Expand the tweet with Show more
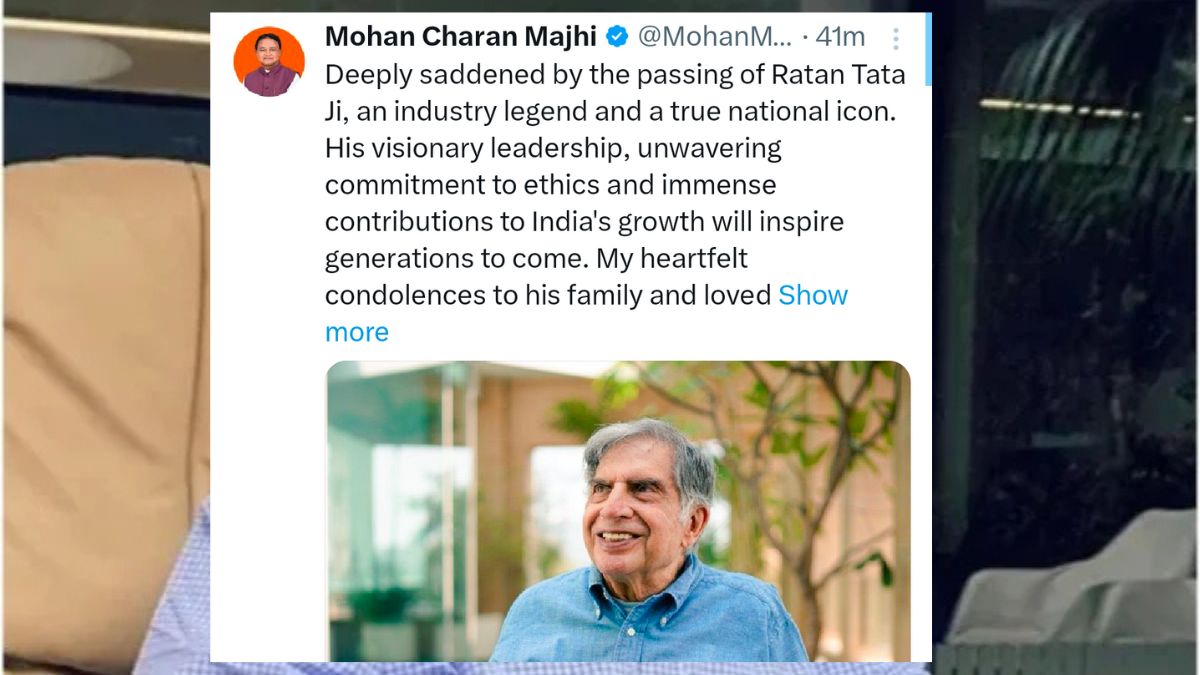The height and width of the screenshot is (675, 1200). point(812,296)
